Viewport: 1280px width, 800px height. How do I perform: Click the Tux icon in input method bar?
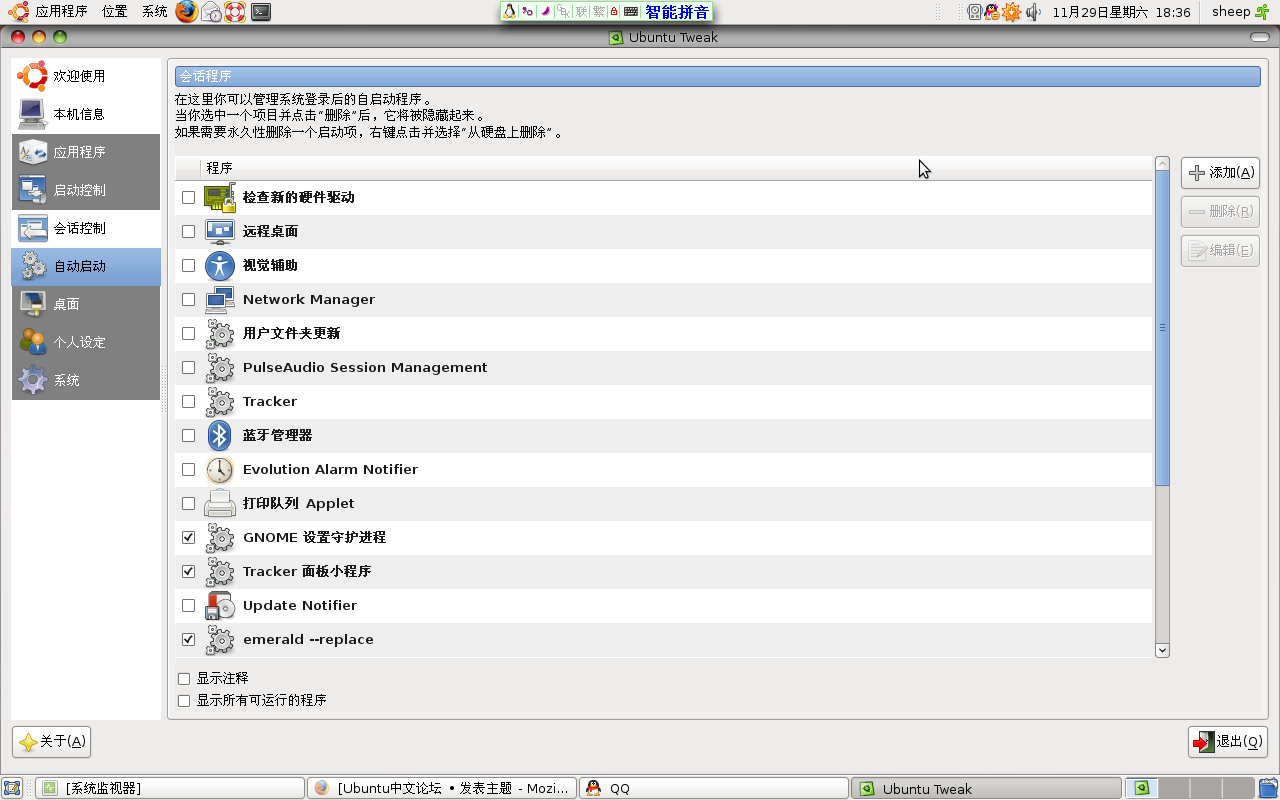510,12
